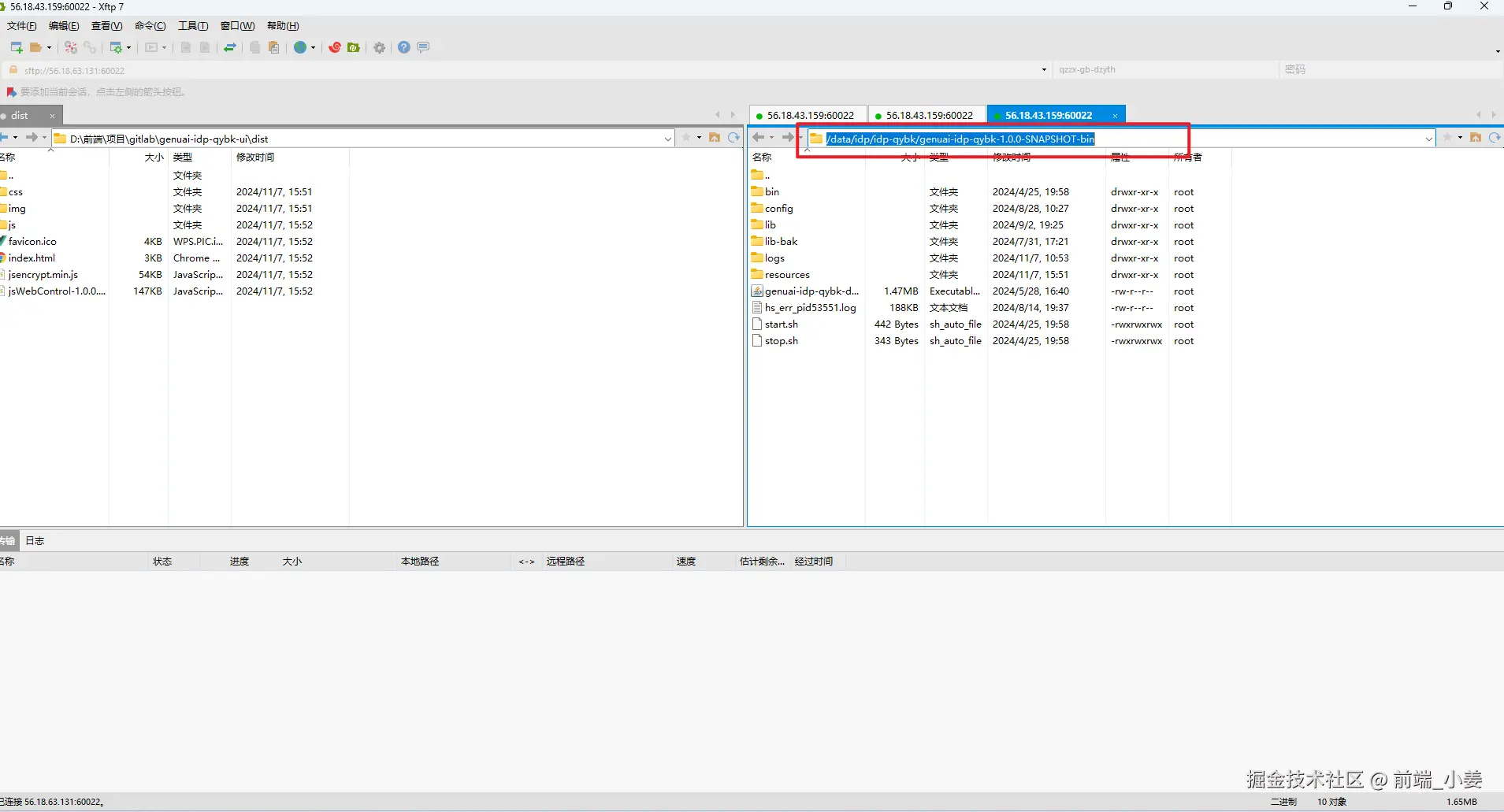Open help with the blue question icon
The height and width of the screenshot is (812, 1504).
click(404, 47)
